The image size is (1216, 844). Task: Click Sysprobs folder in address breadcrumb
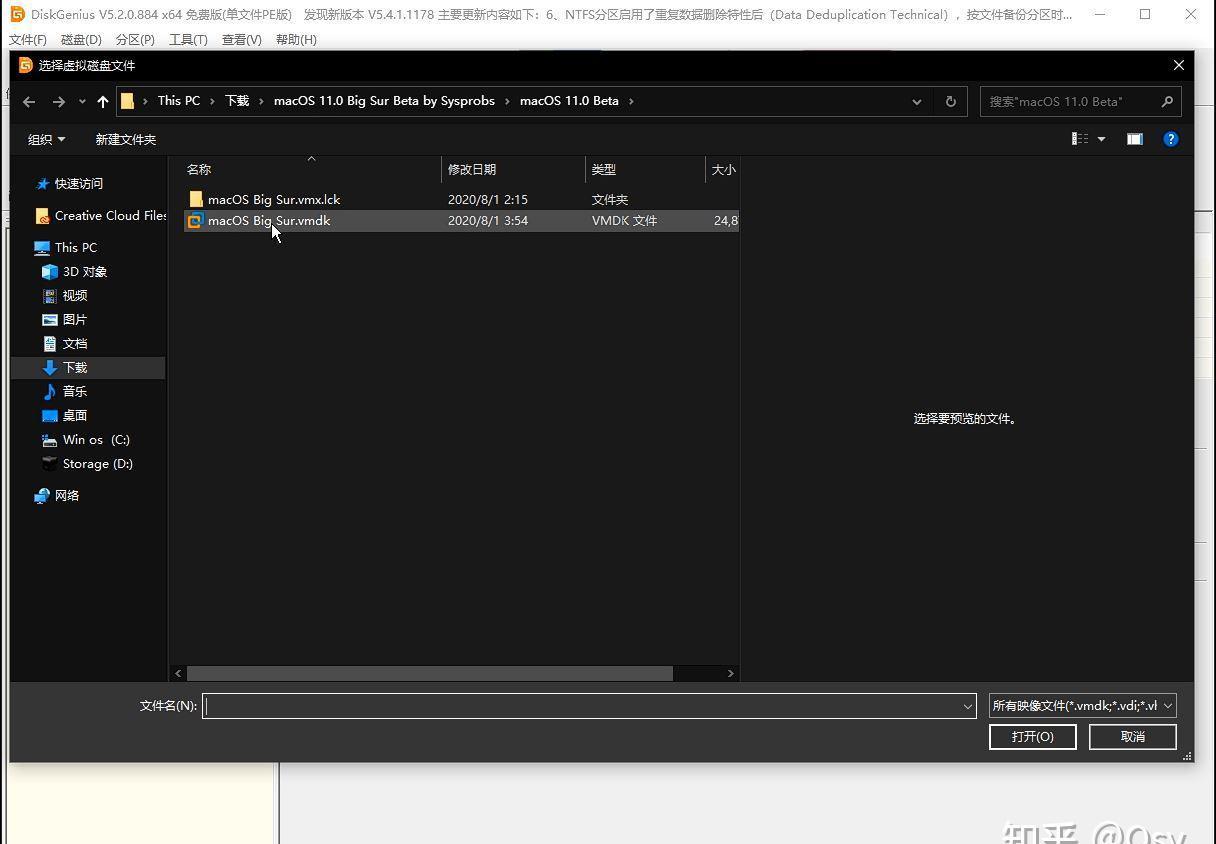click(x=385, y=101)
